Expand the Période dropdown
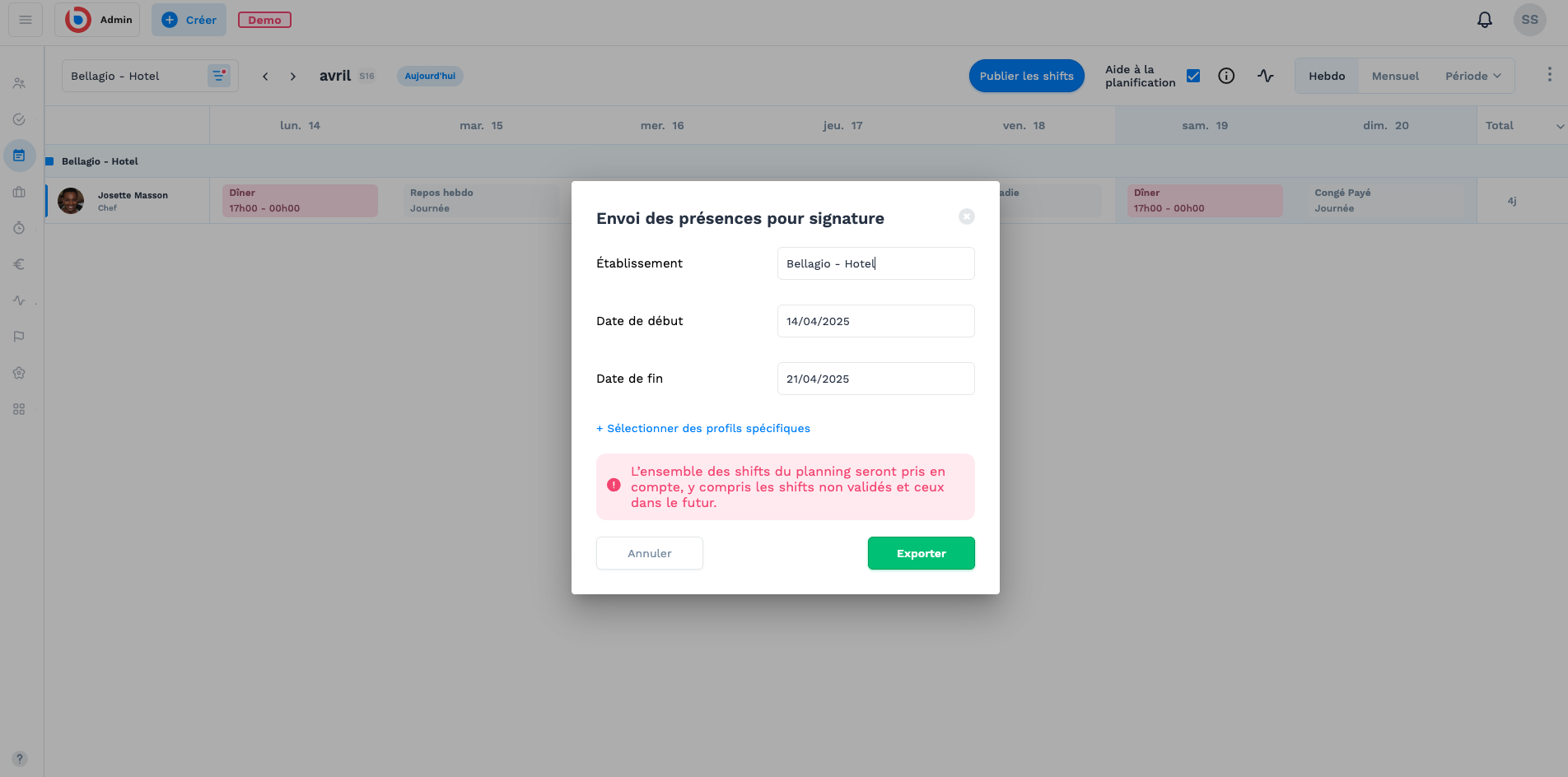 click(x=1473, y=76)
